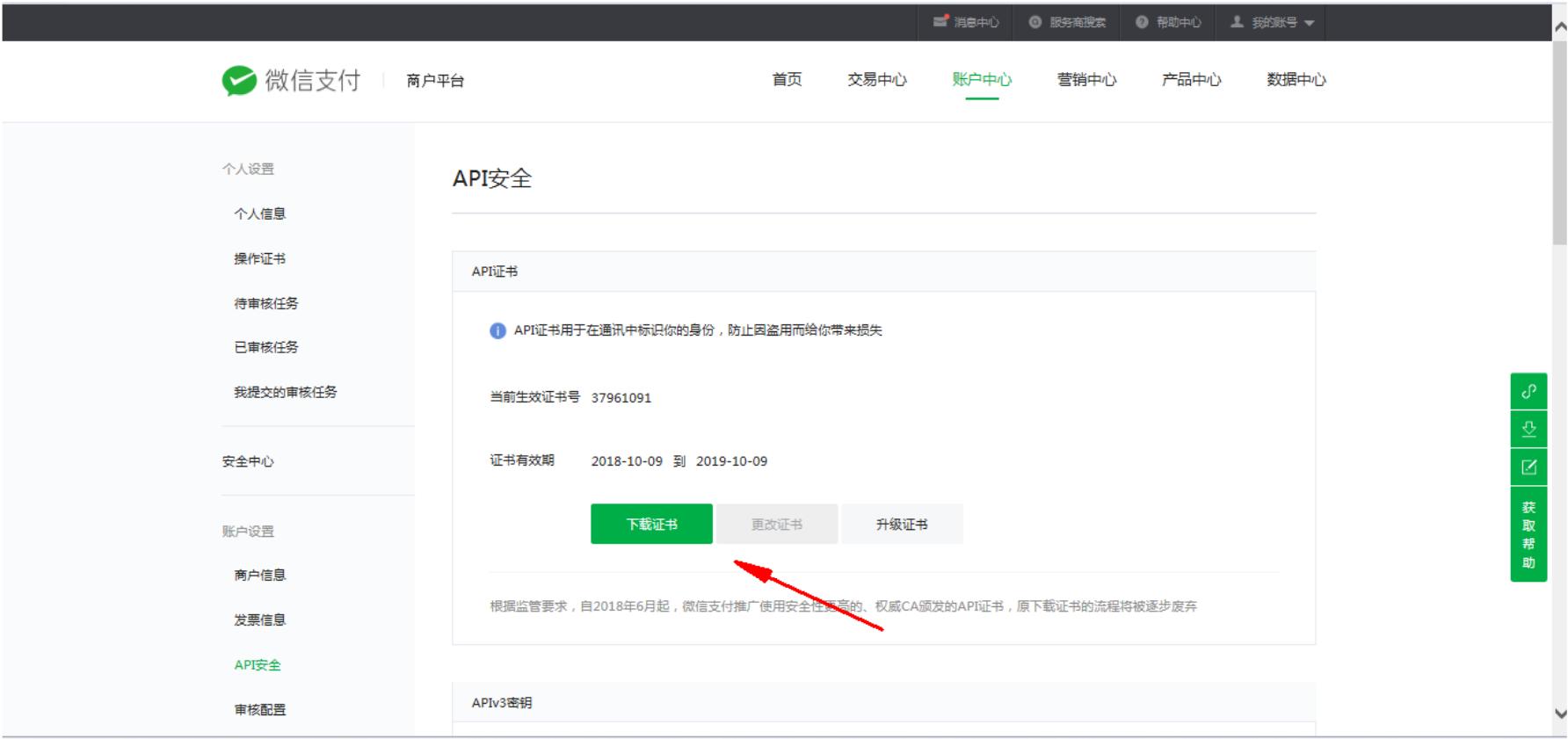Click the page vertical scrollbar thumb
The height and width of the screenshot is (739, 1568).
(x=1560, y=142)
